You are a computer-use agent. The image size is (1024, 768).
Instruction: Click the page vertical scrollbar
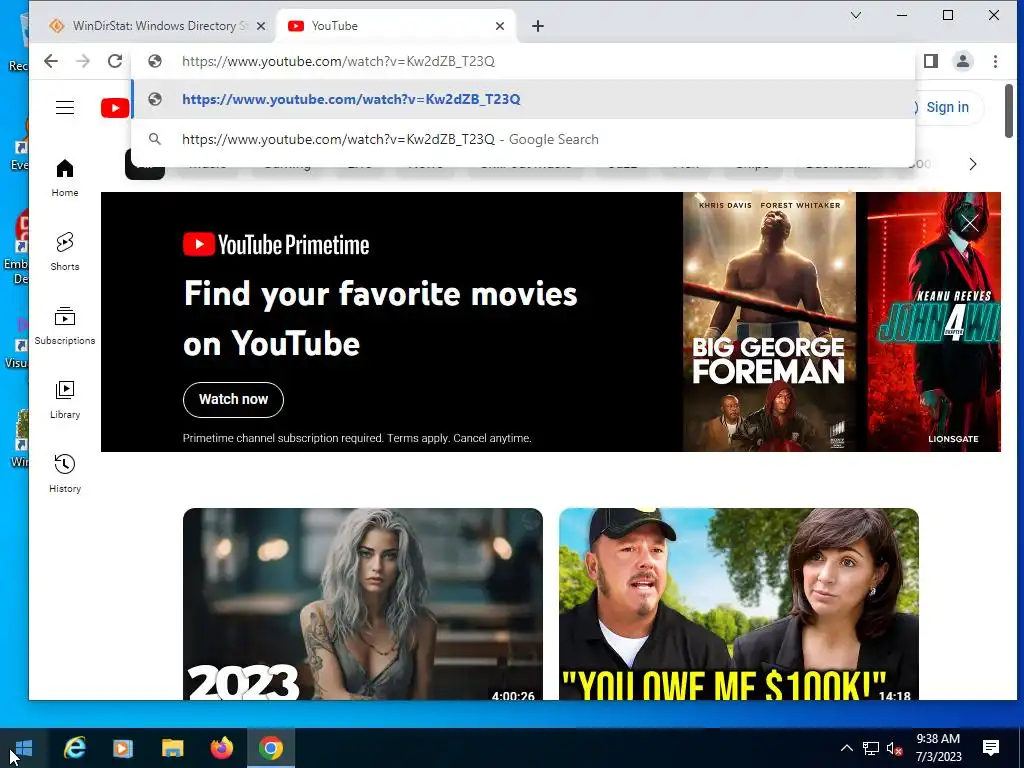click(x=1009, y=111)
